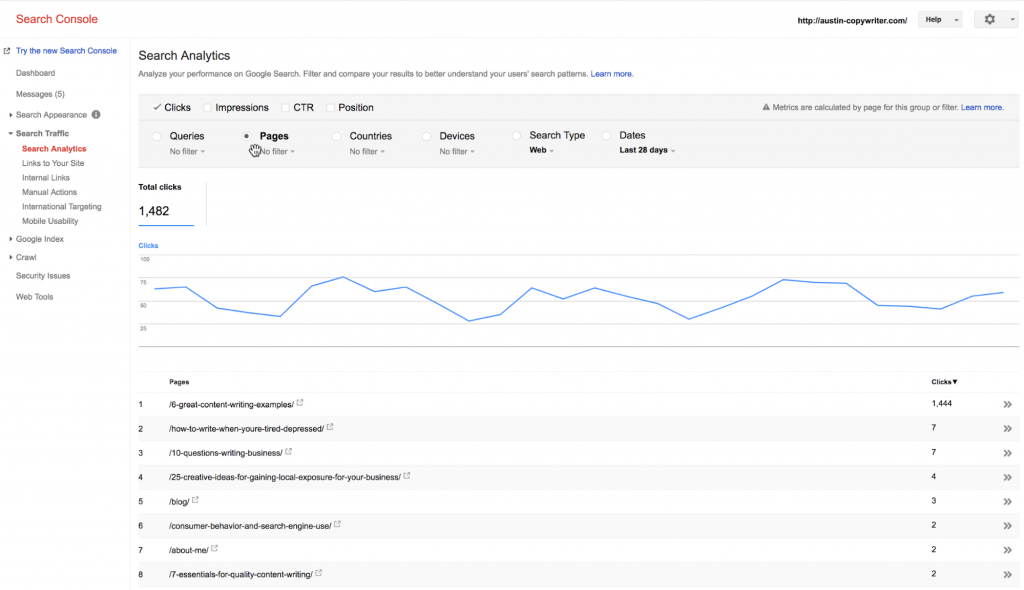Open /how-to-write-when-youre-tired-depressed/ externally
Screen dimensions: 1024x590
click(329, 427)
